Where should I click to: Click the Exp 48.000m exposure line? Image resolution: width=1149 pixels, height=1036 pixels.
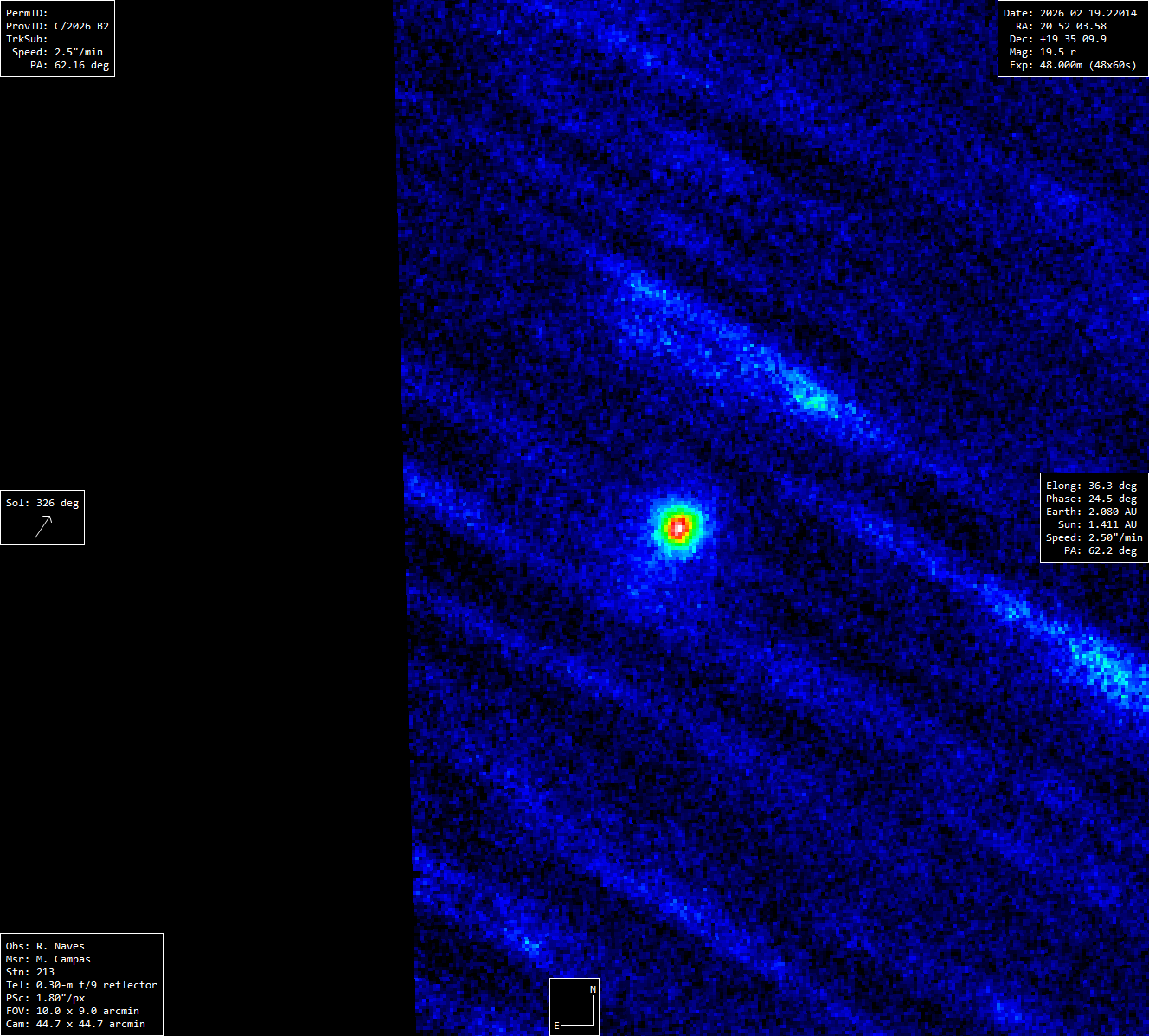click(1073, 65)
